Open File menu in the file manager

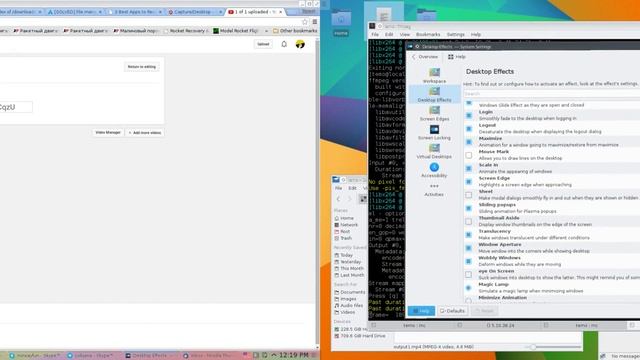coord(338,188)
